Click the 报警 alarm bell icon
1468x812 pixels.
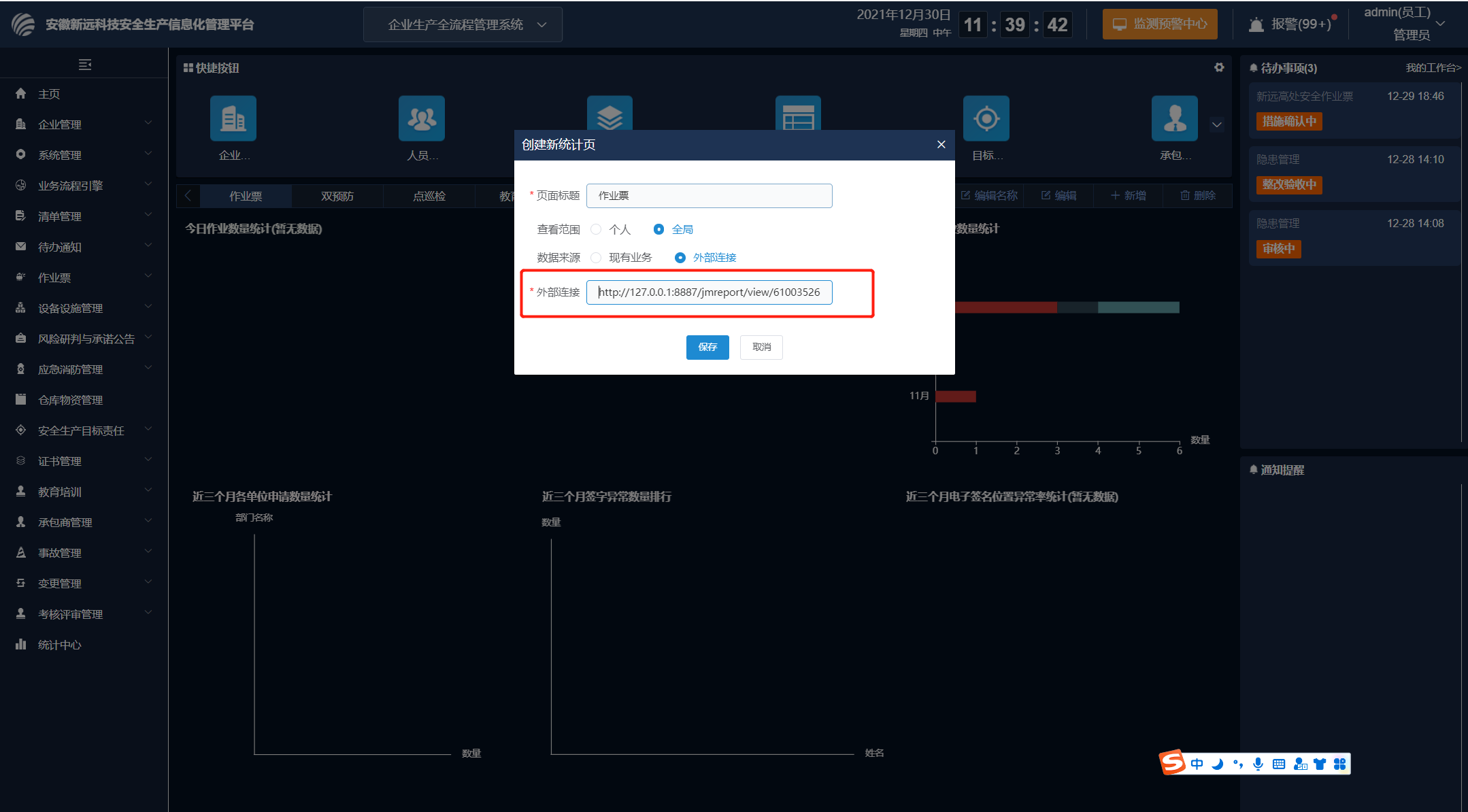point(1256,25)
